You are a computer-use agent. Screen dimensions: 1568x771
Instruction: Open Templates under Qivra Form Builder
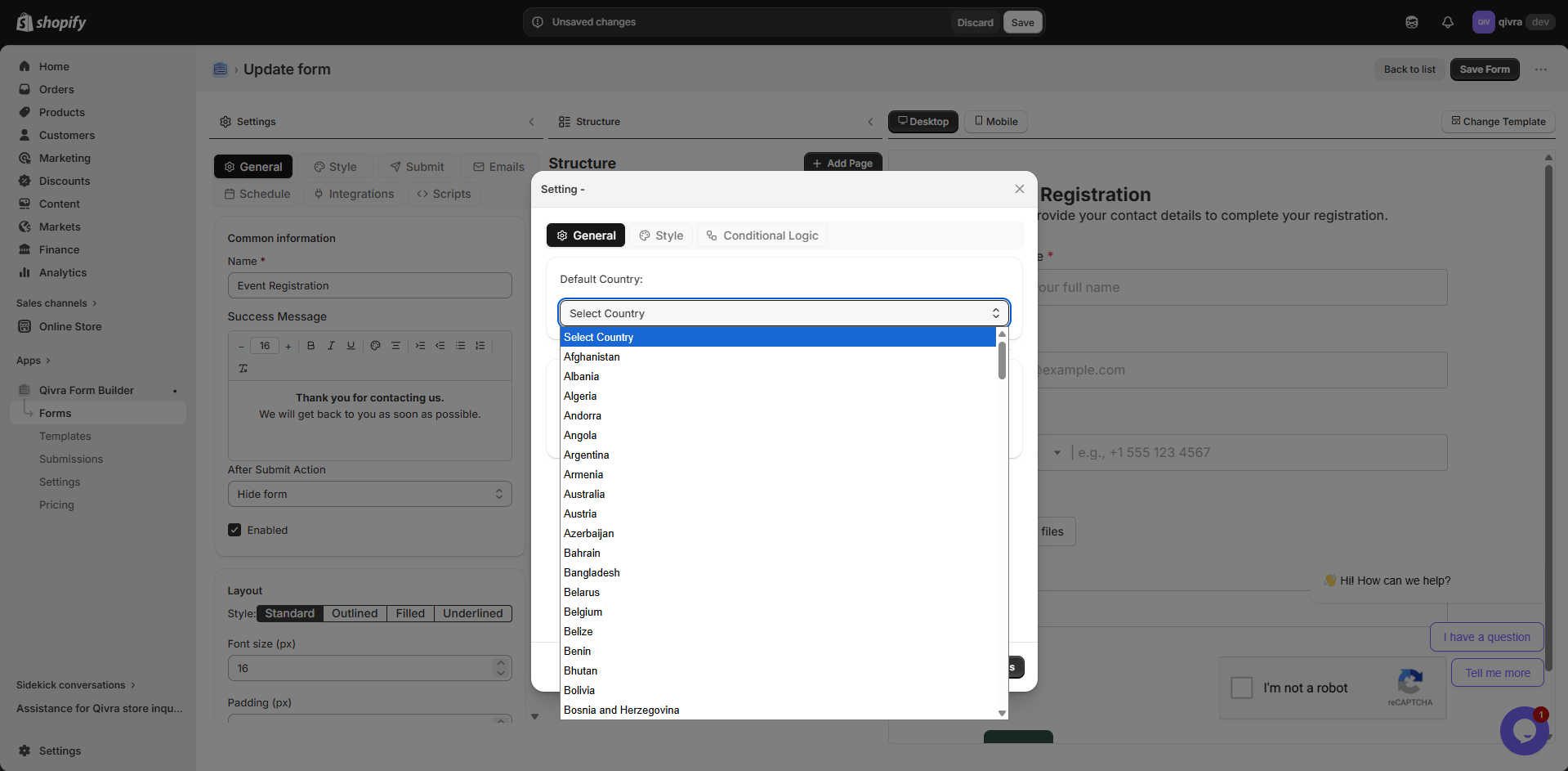65,436
